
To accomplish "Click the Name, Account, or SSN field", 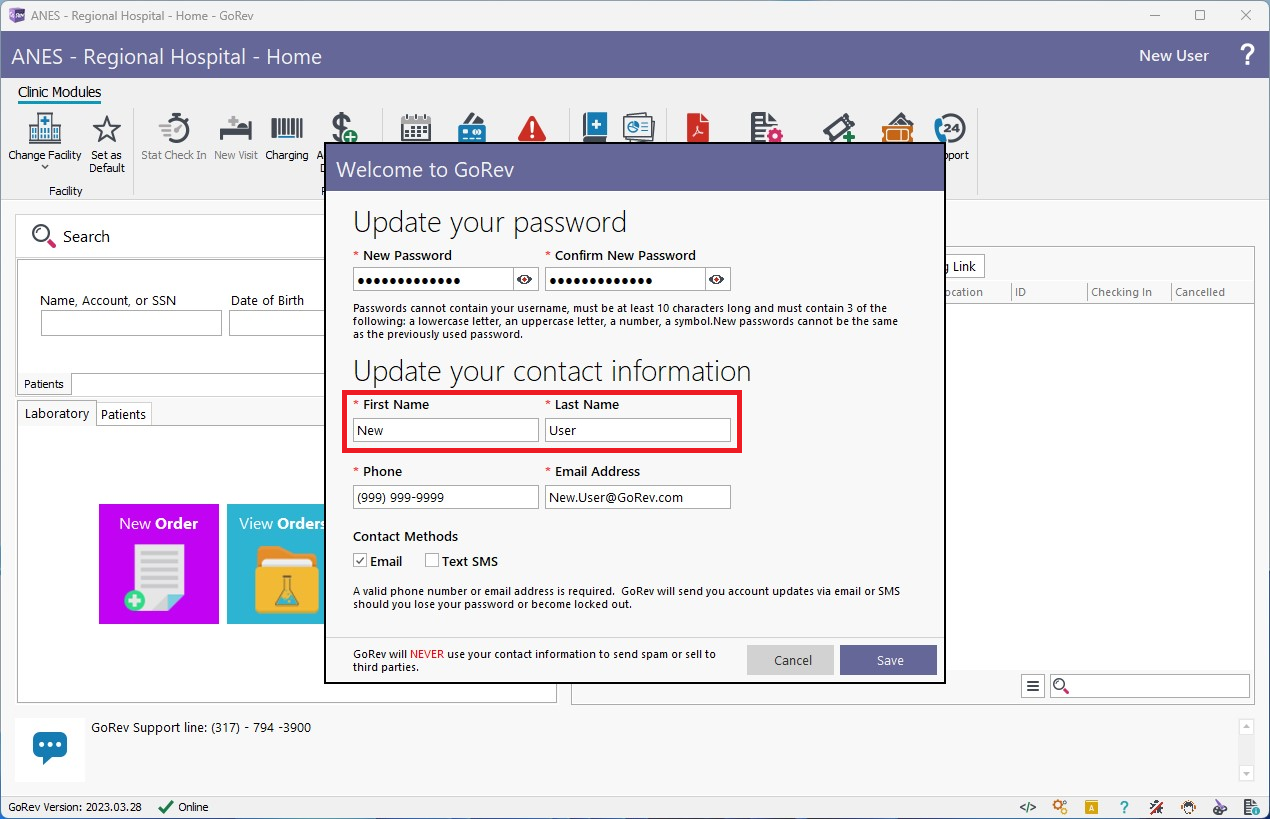I will 131,323.
